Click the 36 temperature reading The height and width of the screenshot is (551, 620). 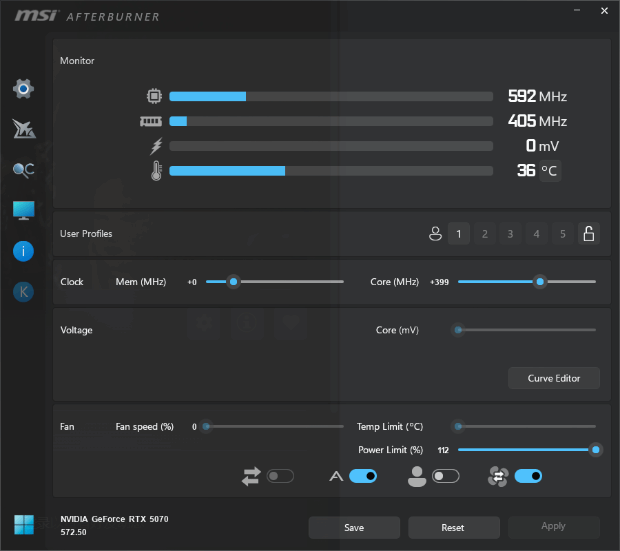[x=526, y=170]
